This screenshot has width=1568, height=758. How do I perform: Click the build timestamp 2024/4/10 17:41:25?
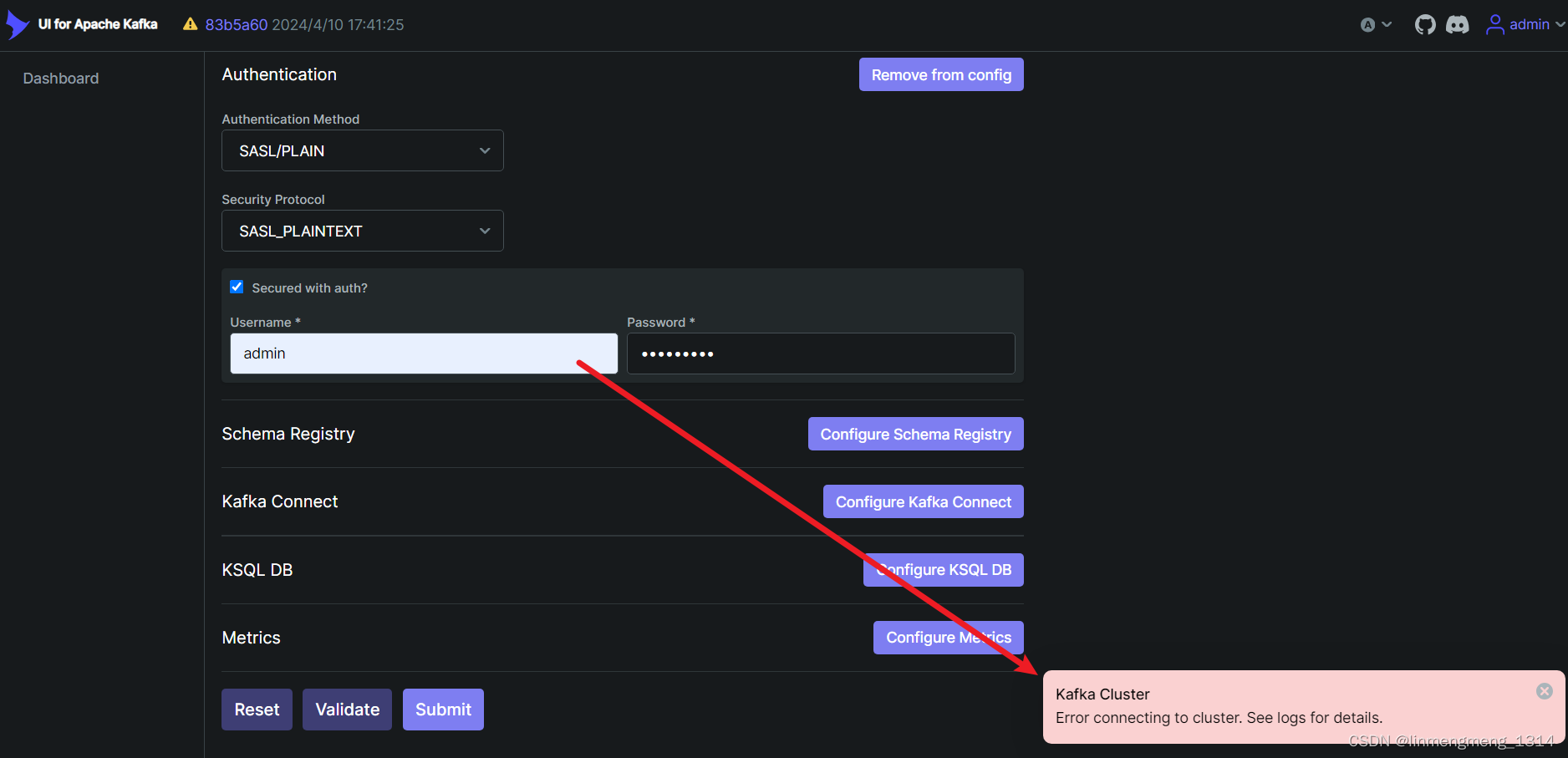(338, 25)
